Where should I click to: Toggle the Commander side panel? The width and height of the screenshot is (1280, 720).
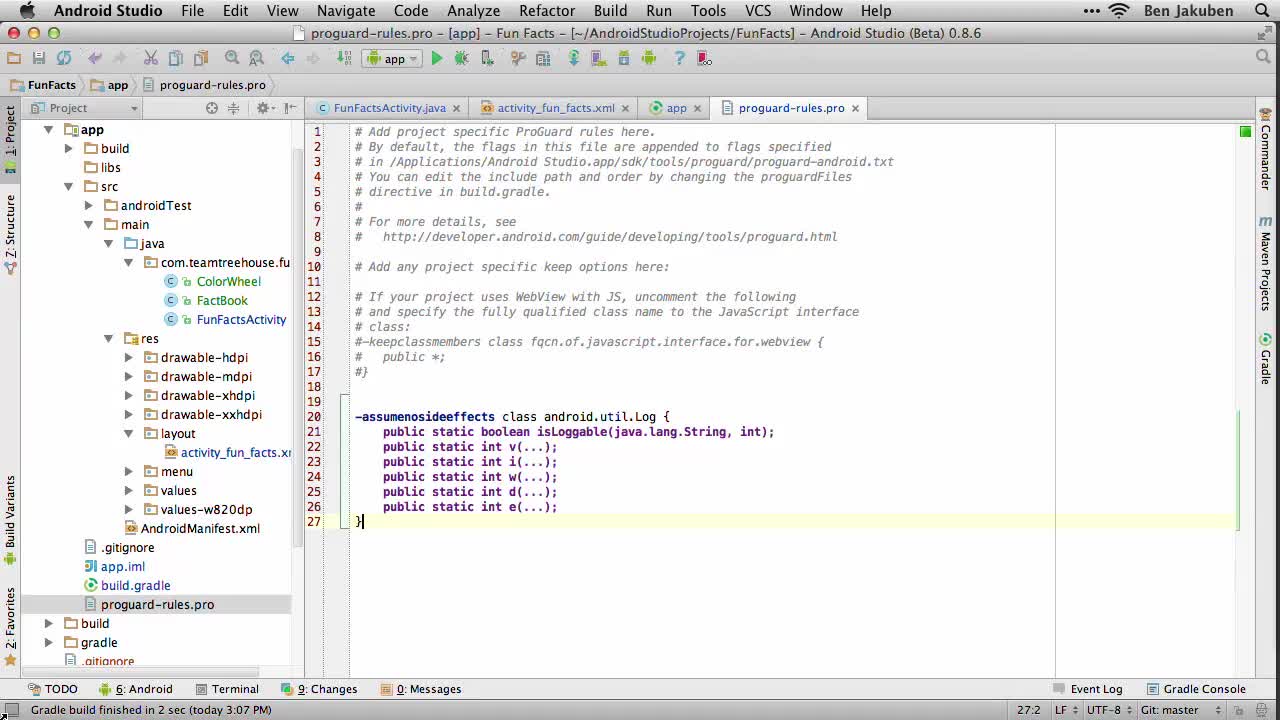point(1265,151)
